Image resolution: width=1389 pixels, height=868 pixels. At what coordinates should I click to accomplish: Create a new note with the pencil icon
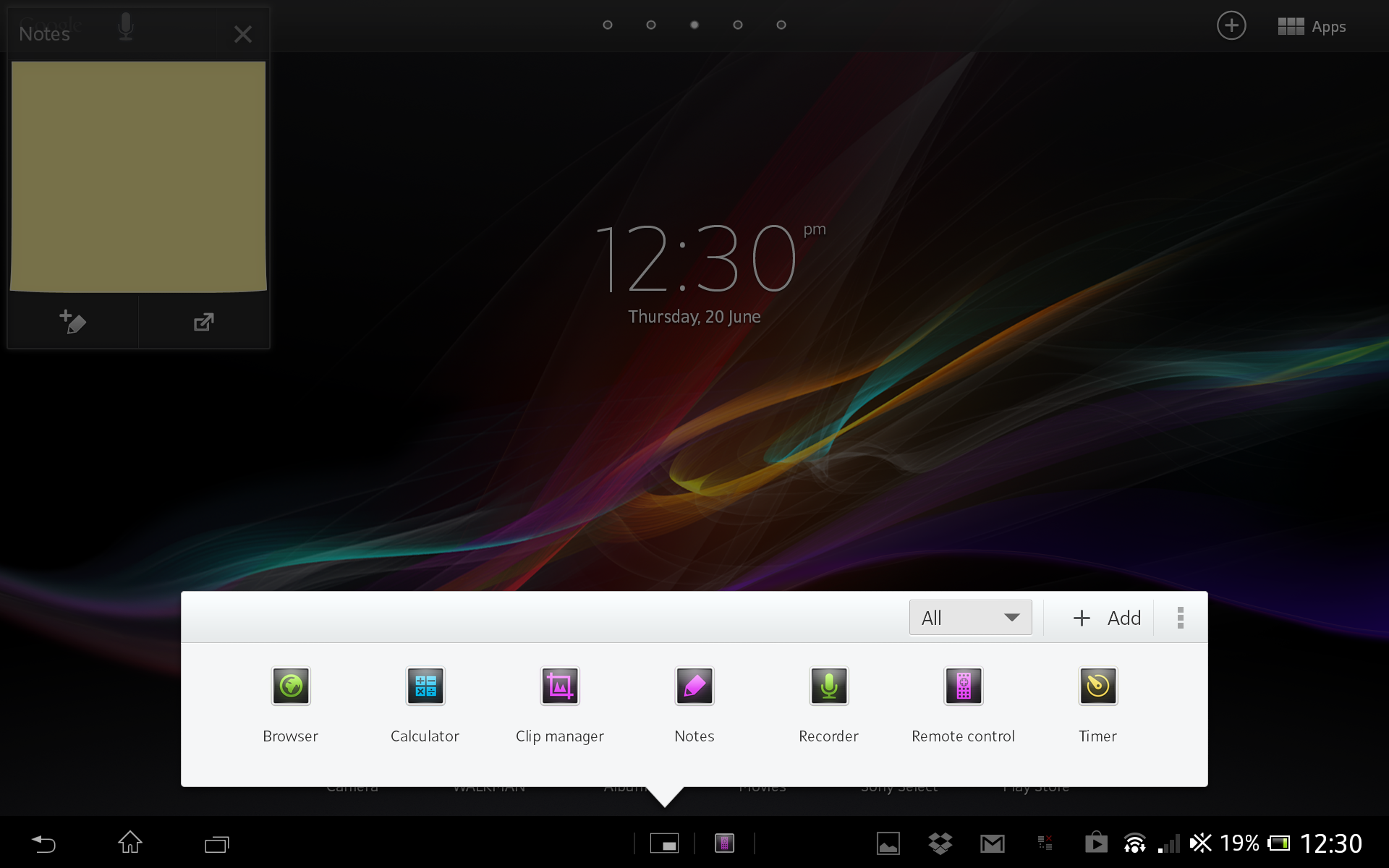point(72,322)
